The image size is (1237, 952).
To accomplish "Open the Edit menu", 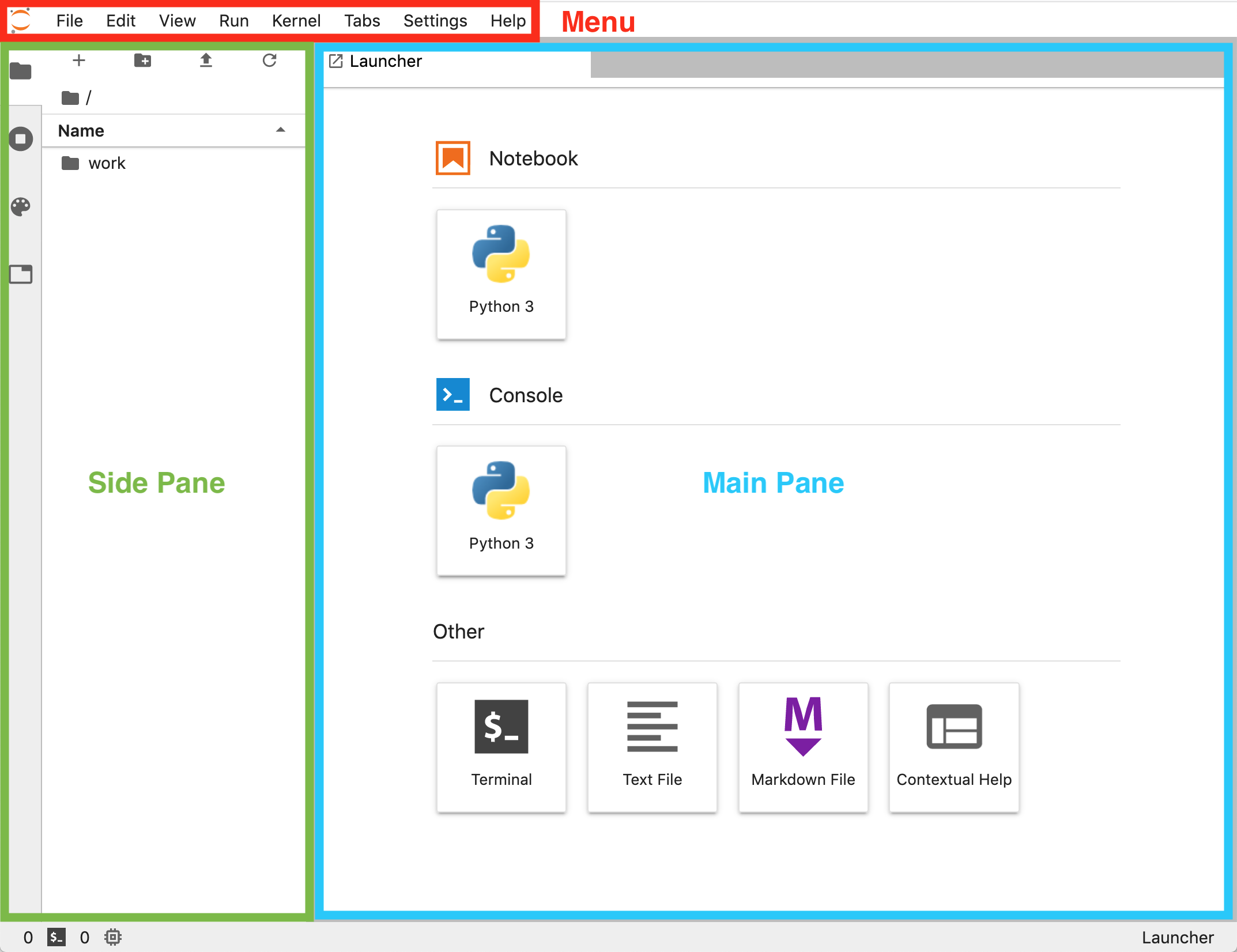I will pyautogui.click(x=120, y=21).
